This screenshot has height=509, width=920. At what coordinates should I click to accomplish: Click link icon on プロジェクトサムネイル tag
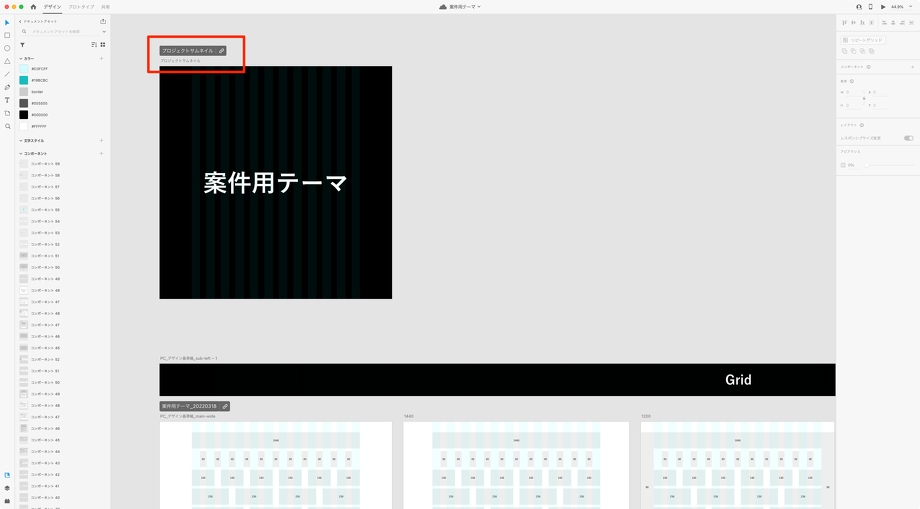[221, 51]
